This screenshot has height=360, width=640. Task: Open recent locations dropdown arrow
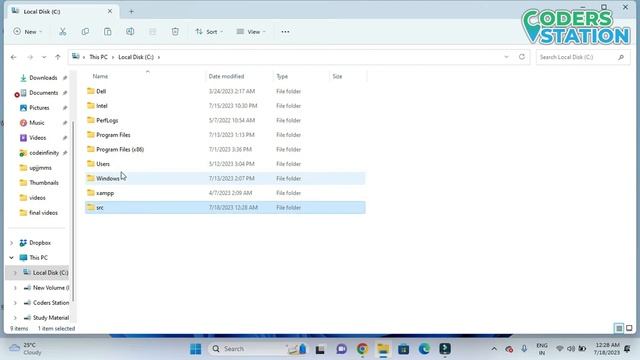(x=44, y=57)
